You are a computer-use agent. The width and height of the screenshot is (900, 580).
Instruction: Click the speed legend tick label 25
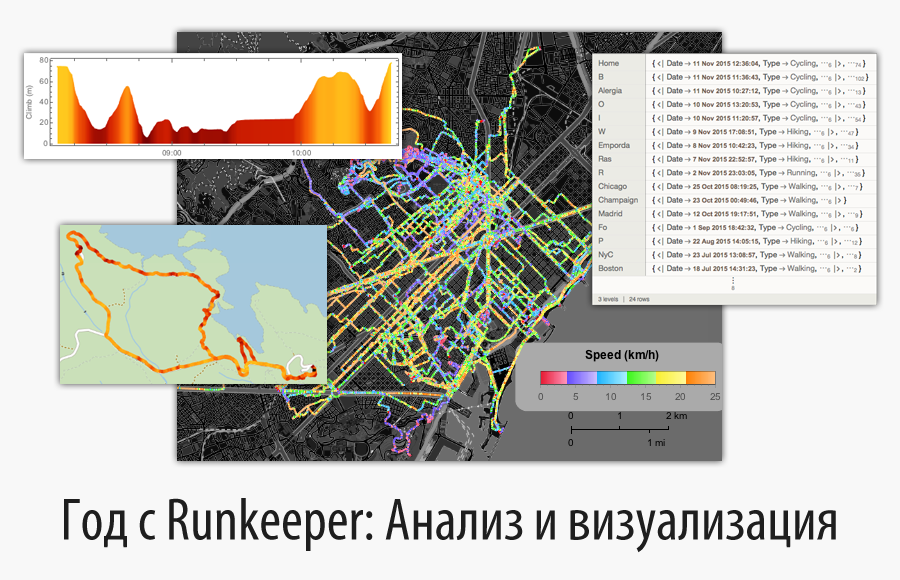pyautogui.click(x=715, y=396)
